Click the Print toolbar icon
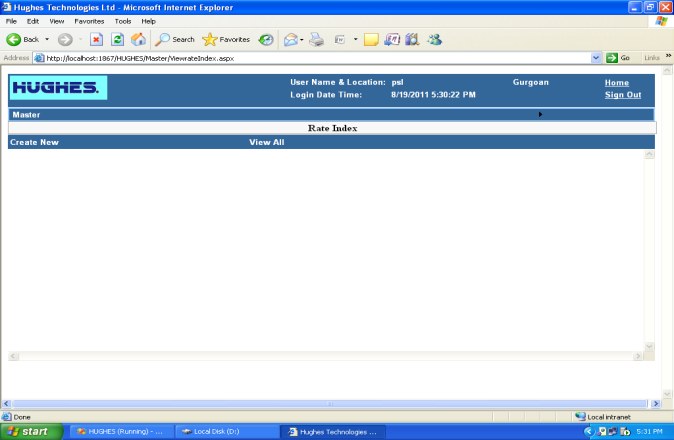This screenshot has width=674, height=440. click(x=316, y=40)
